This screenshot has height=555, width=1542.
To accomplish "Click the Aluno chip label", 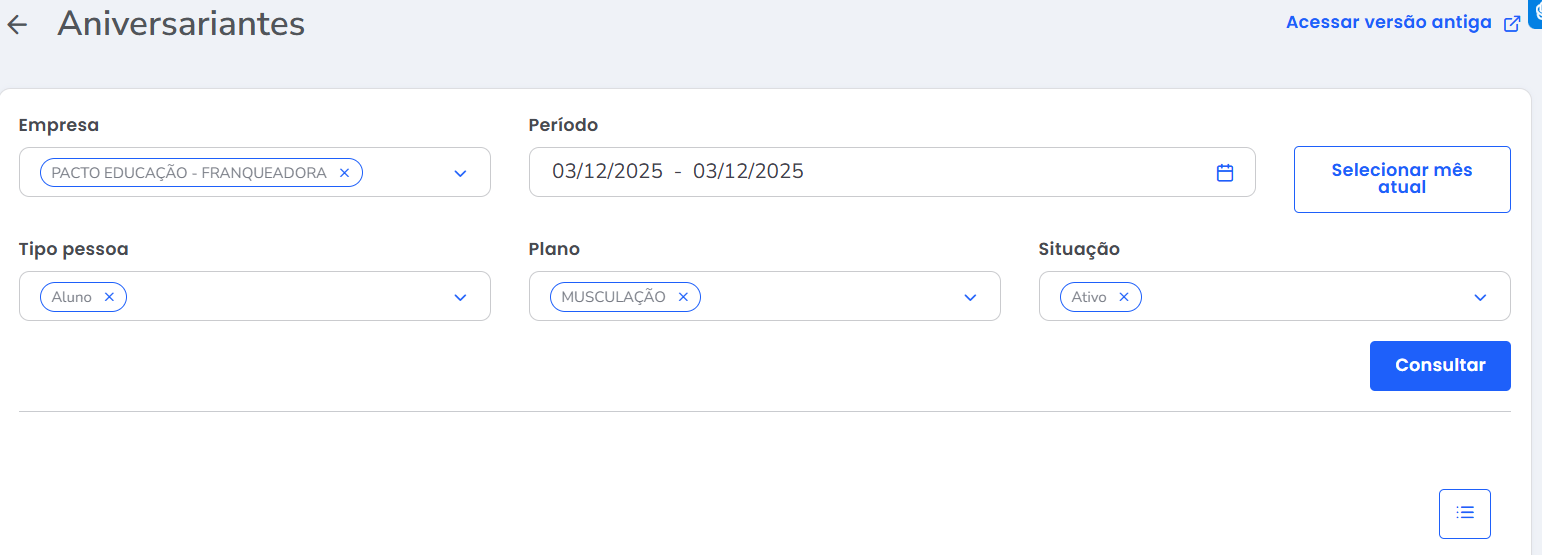I will coord(72,297).
